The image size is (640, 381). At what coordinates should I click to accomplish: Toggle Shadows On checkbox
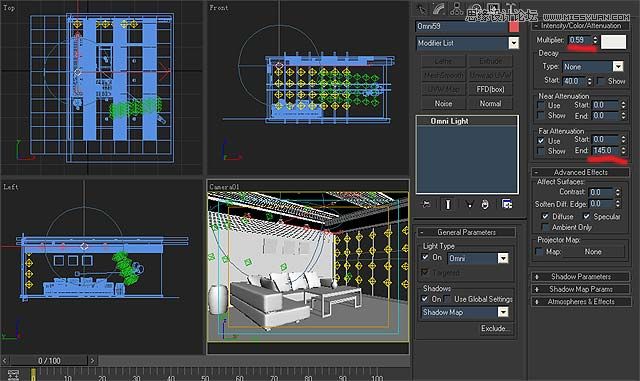coord(425,299)
